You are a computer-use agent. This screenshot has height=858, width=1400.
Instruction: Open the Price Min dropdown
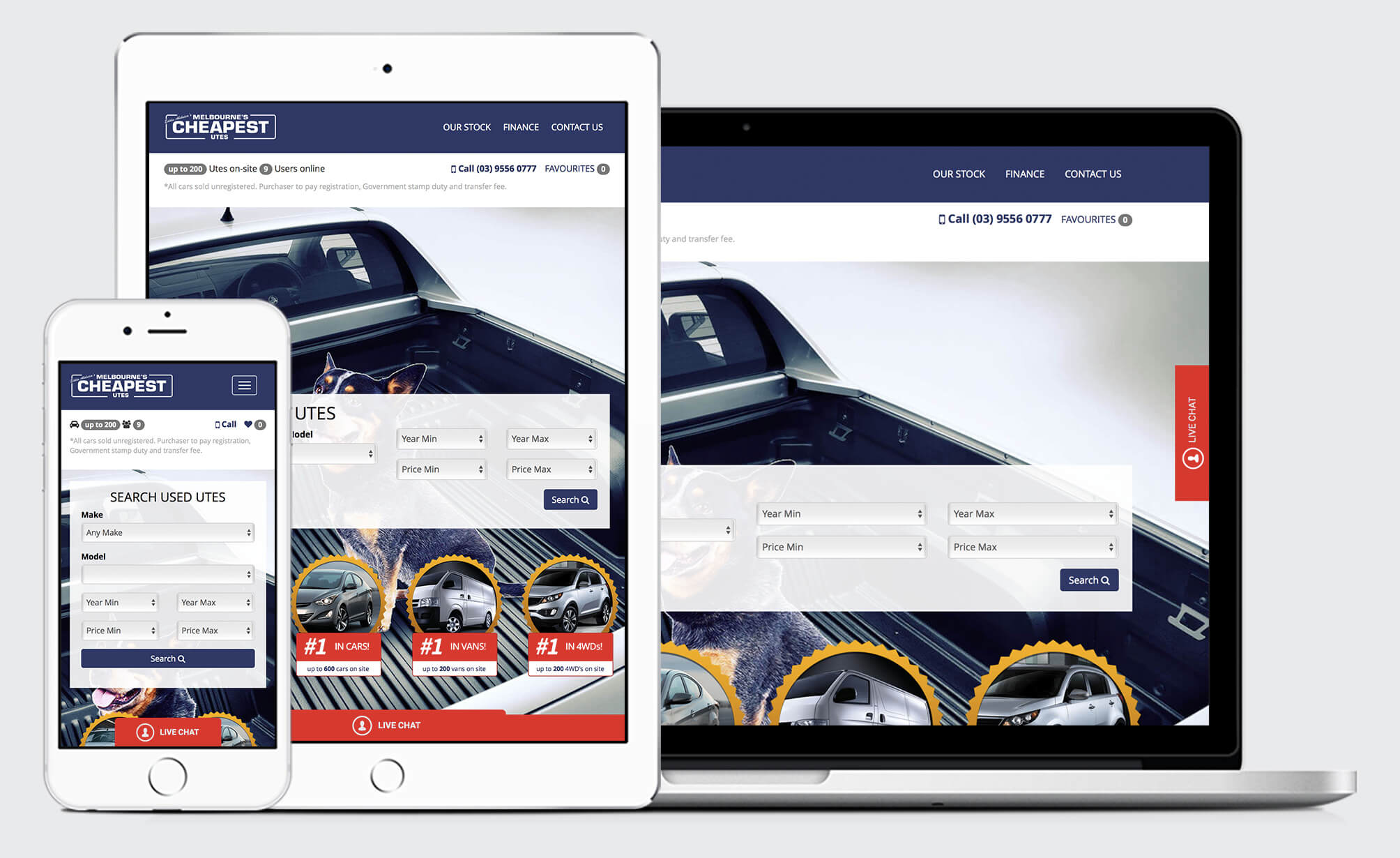tap(840, 547)
